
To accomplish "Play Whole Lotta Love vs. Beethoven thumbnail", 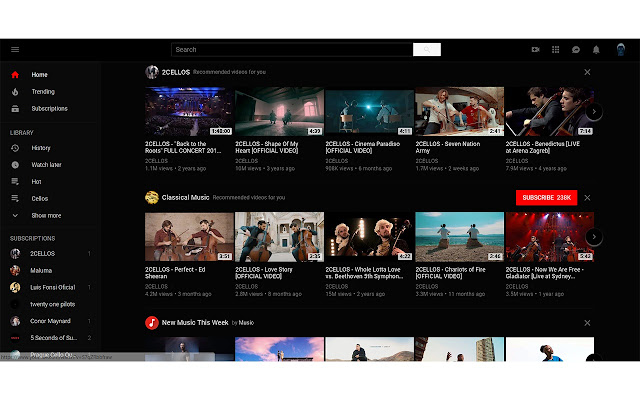I will click(369, 237).
